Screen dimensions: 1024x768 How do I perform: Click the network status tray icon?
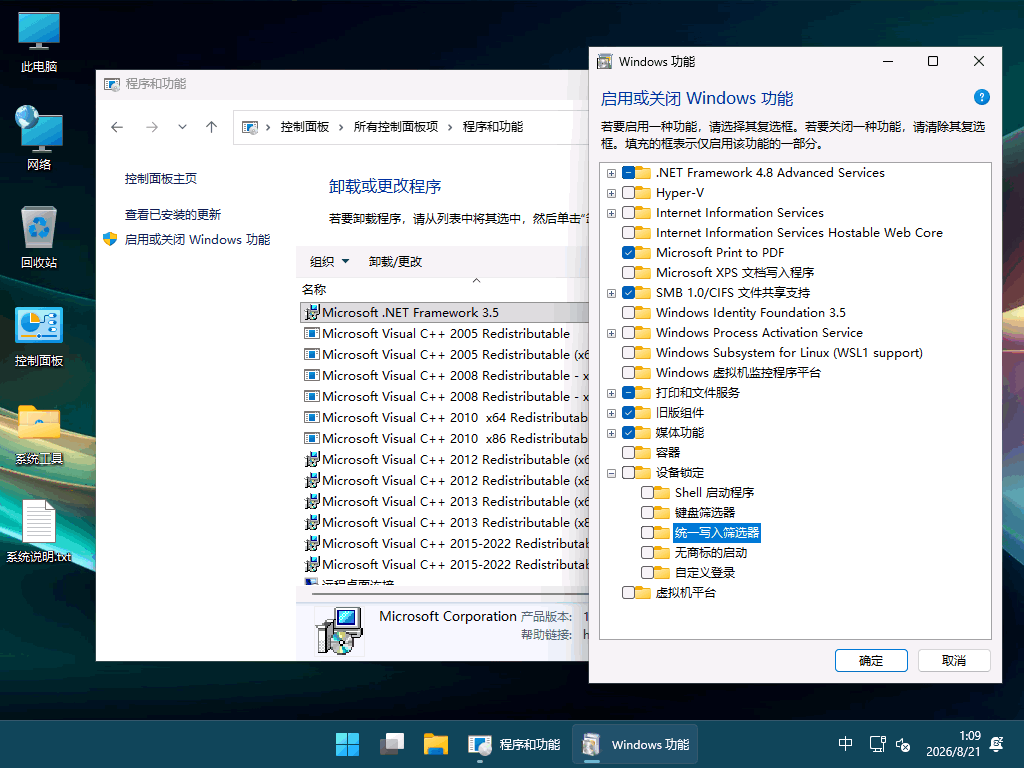[x=877, y=744]
